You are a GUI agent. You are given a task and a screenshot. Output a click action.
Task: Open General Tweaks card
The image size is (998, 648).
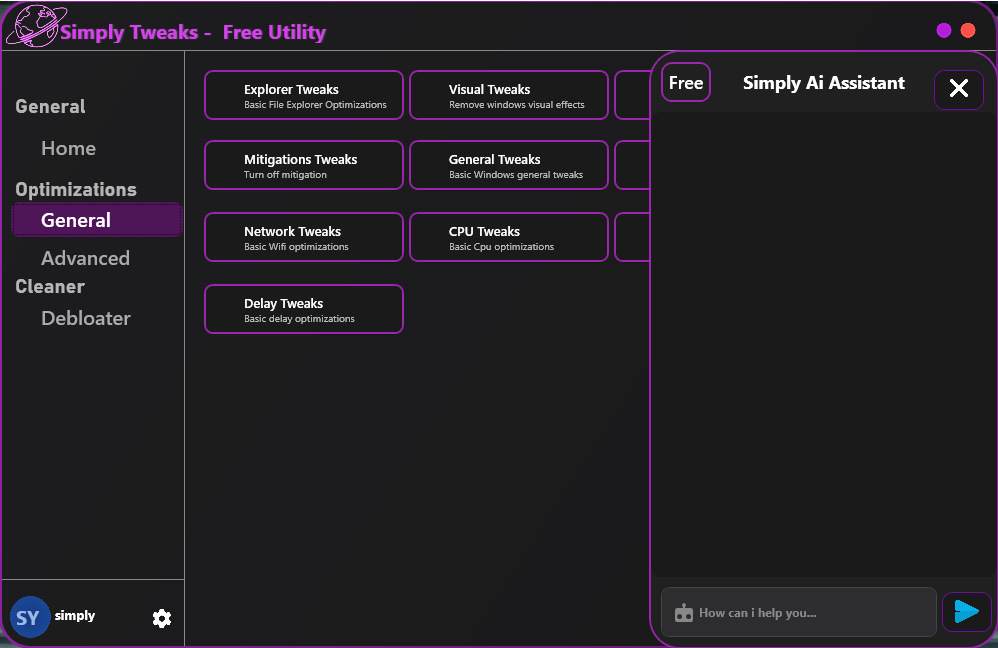pyautogui.click(x=509, y=165)
